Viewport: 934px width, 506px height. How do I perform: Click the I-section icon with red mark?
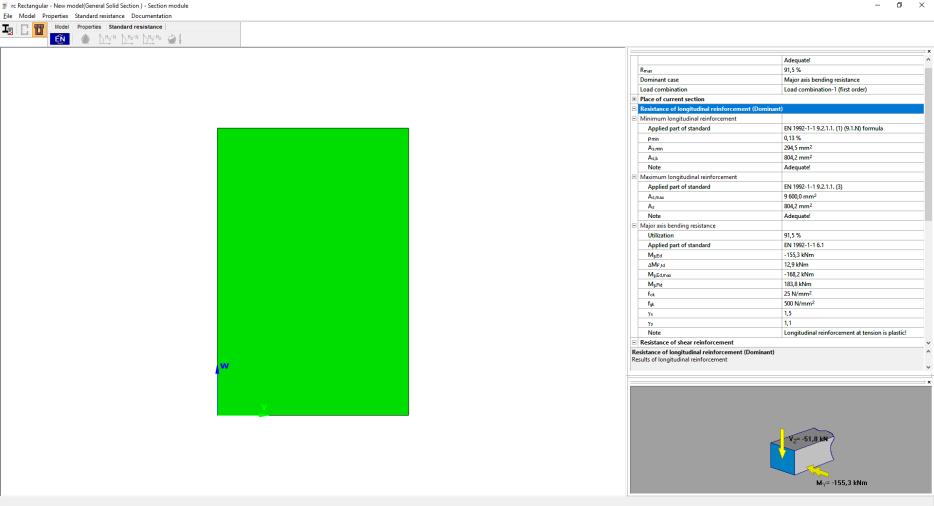point(7,29)
